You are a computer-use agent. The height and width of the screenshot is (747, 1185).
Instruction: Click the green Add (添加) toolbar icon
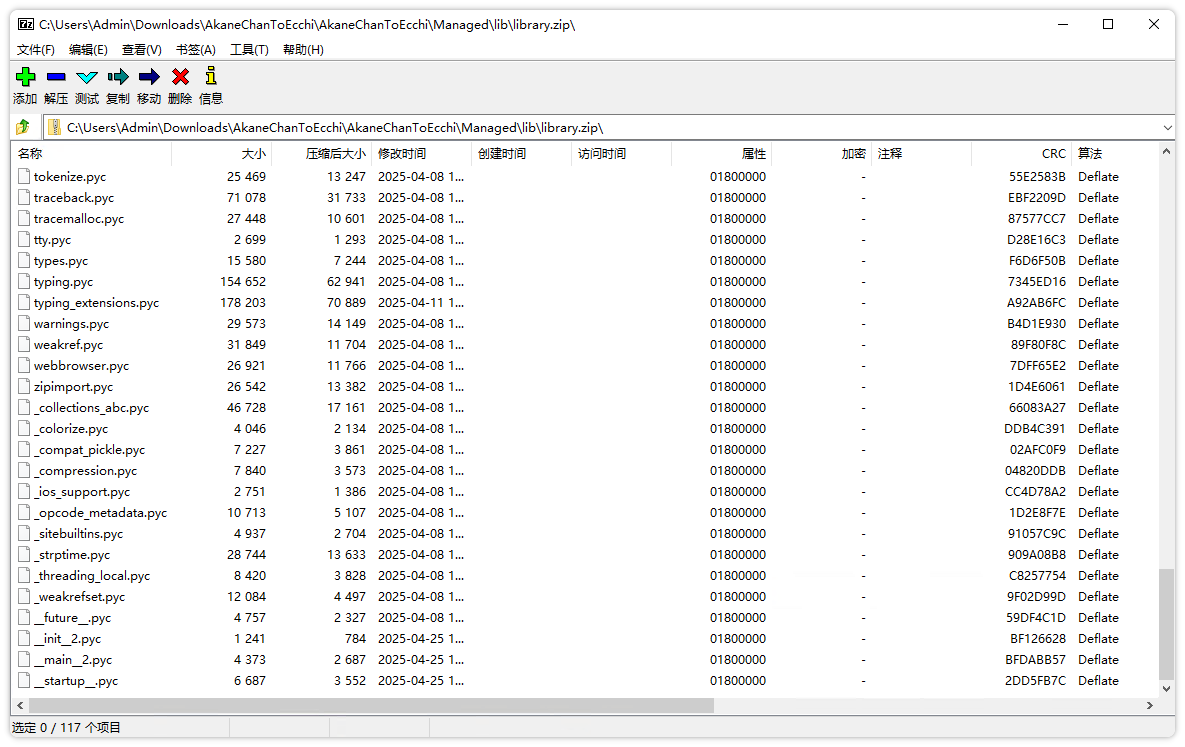[25, 77]
